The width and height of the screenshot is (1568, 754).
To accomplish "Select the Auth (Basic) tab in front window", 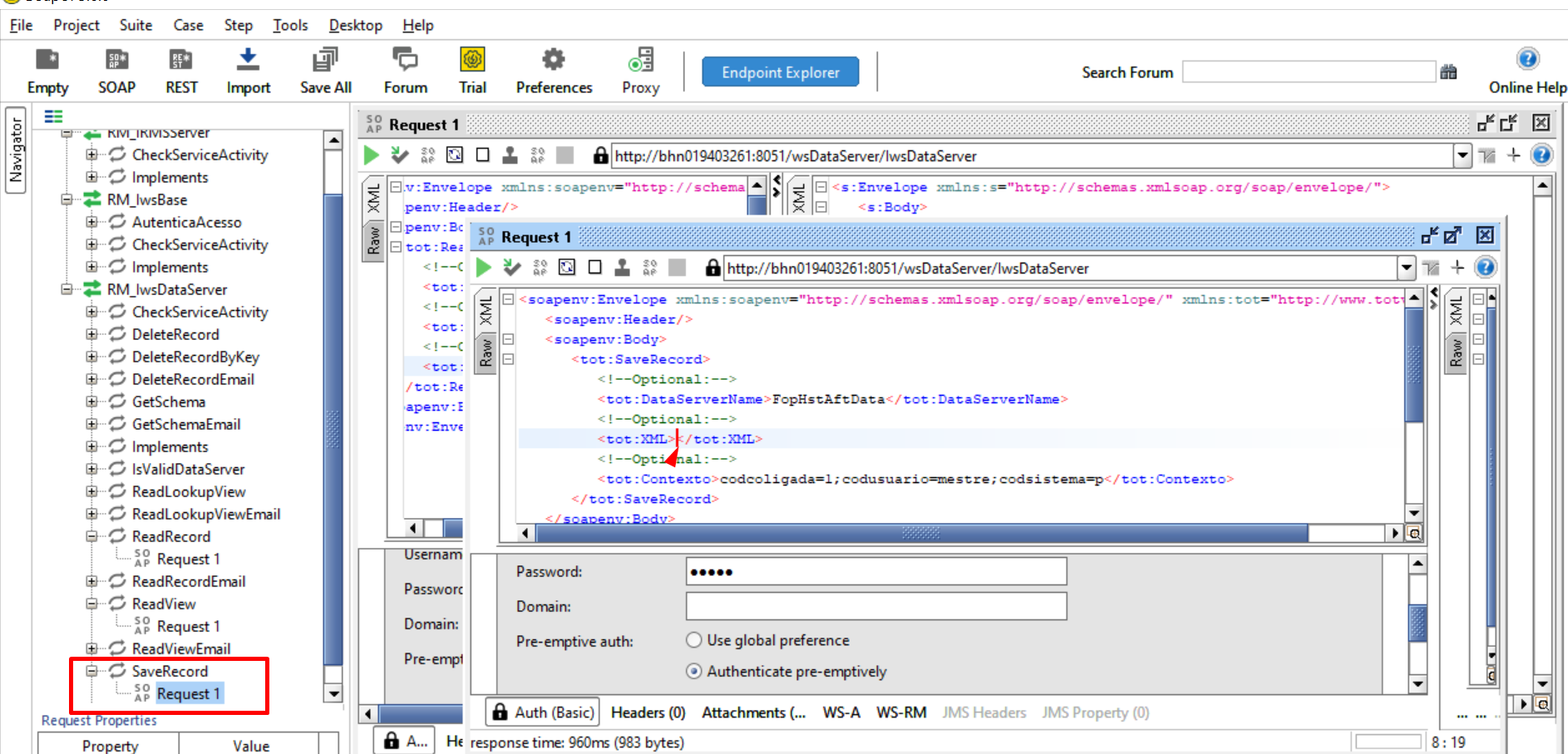I will click(x=544, y=712).
